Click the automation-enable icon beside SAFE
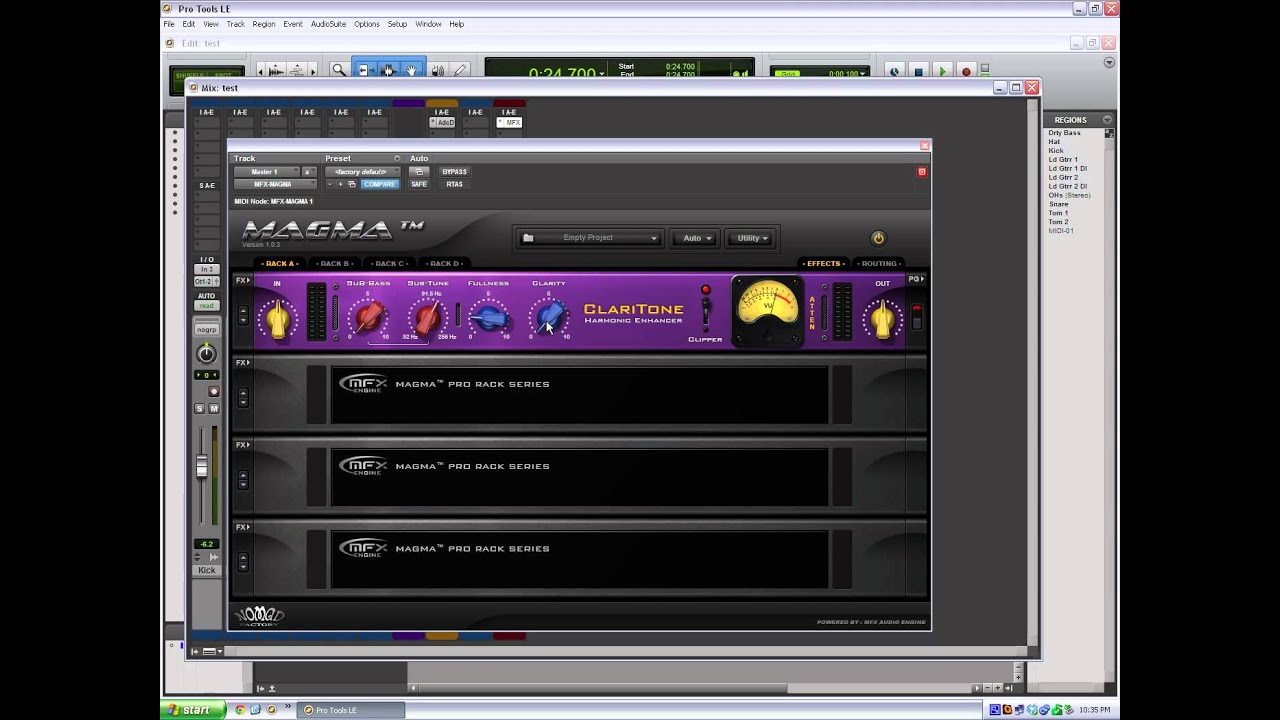This screenshot has width=1280, height=720. tap(419, 172)
